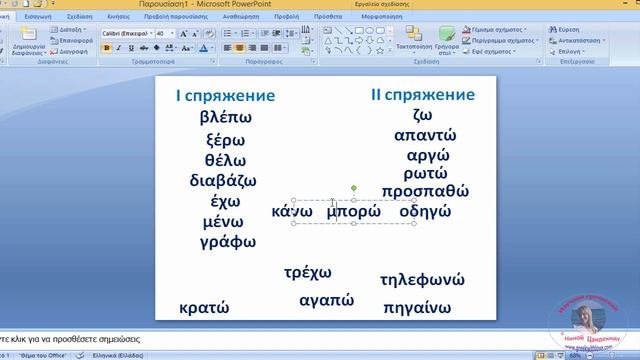This screenshot has height=360, width=640.
Task: Toggle Underline formatting
Action: 131,48
